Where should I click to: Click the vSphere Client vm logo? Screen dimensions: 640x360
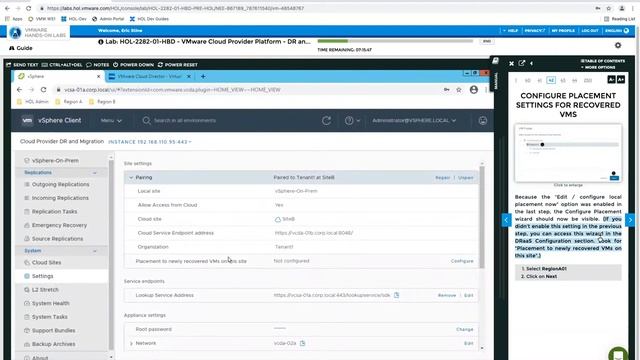(x=27, y=120)
